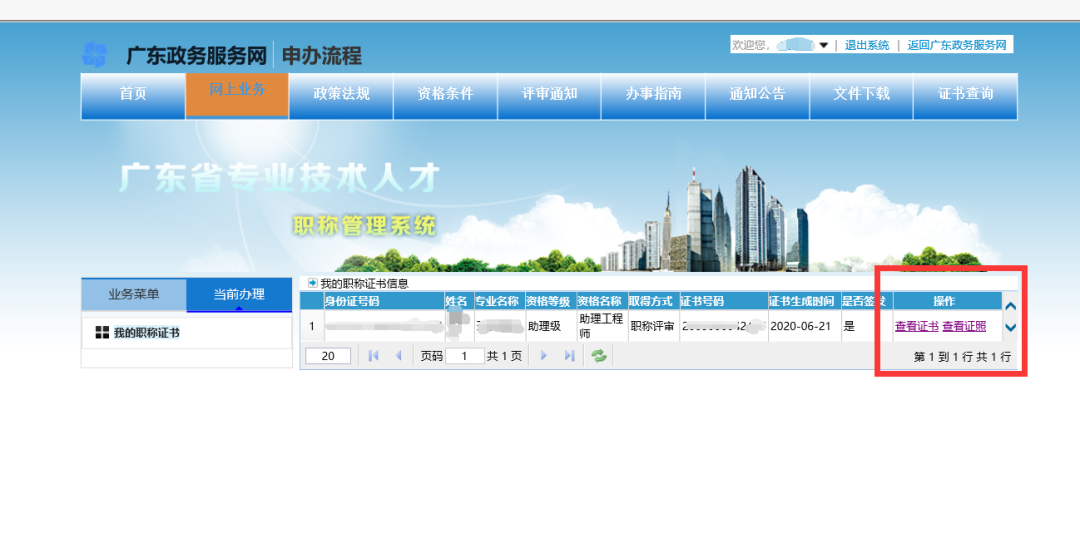Go to previous page arrow
Image resolution: width=1080 pixels, height=553 pixels.
(x=398, y=356)
